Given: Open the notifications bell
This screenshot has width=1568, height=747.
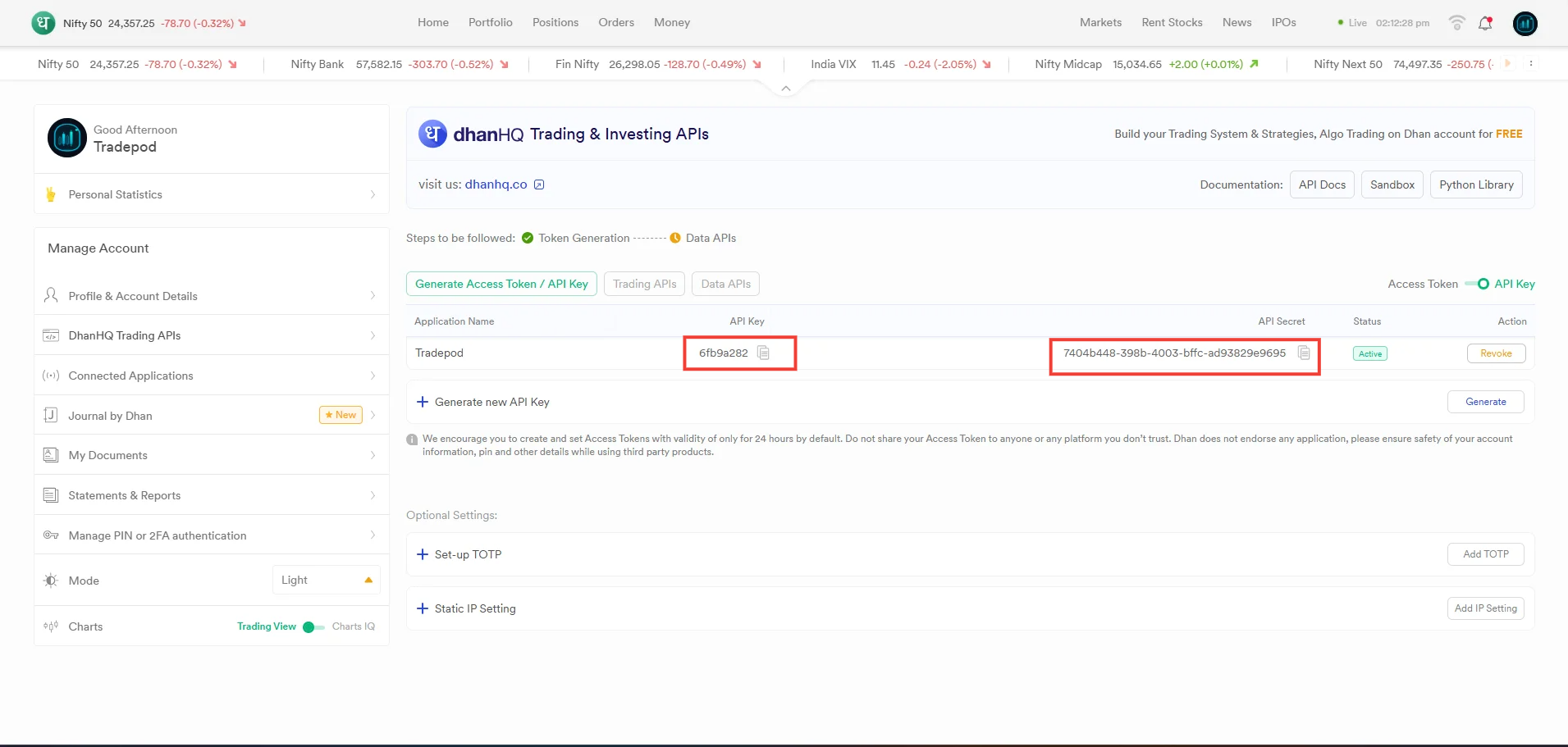Looking at the screenshot, I should (1485, 23).
